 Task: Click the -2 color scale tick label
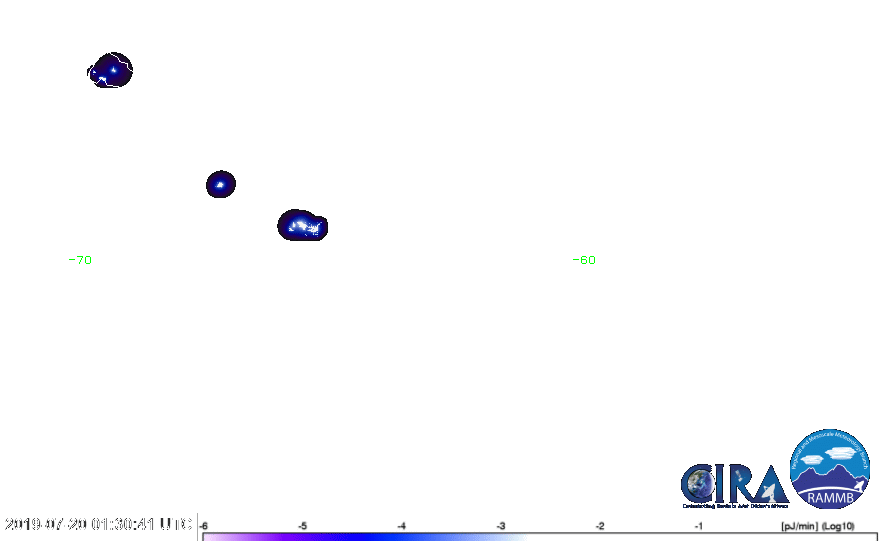600,525
